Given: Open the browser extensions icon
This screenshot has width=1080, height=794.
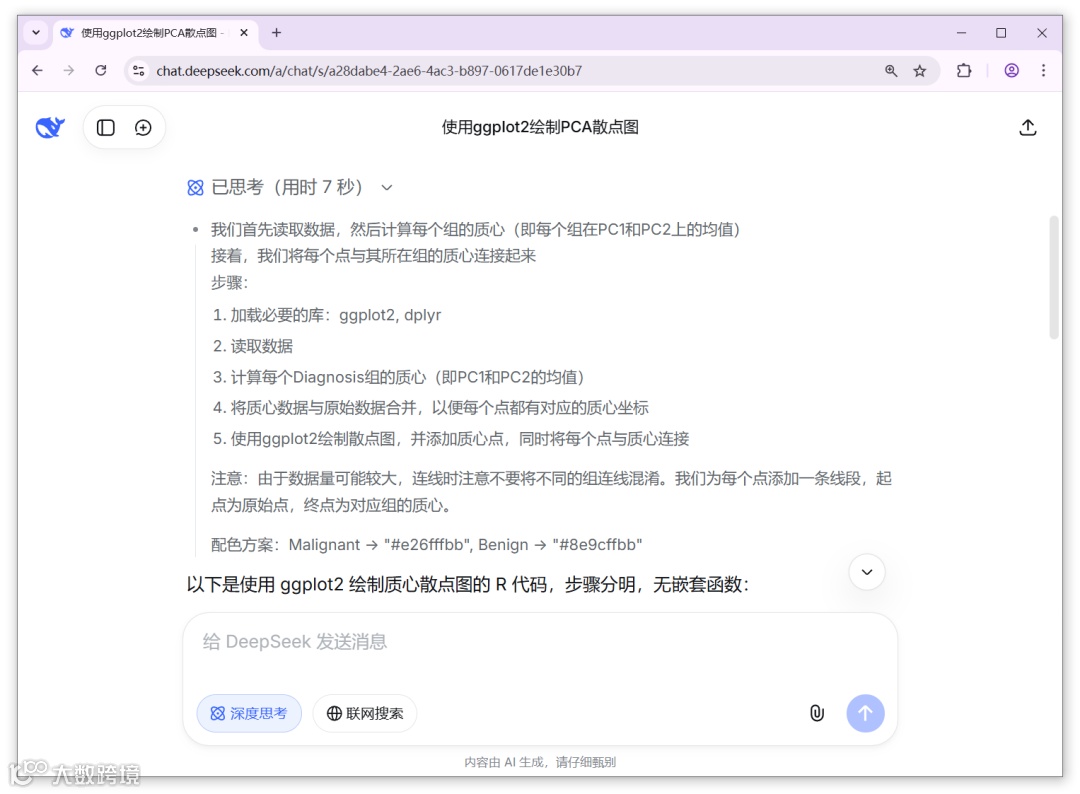Looking at the screenshot, I should pyautogui.click(x=964, y=70).
